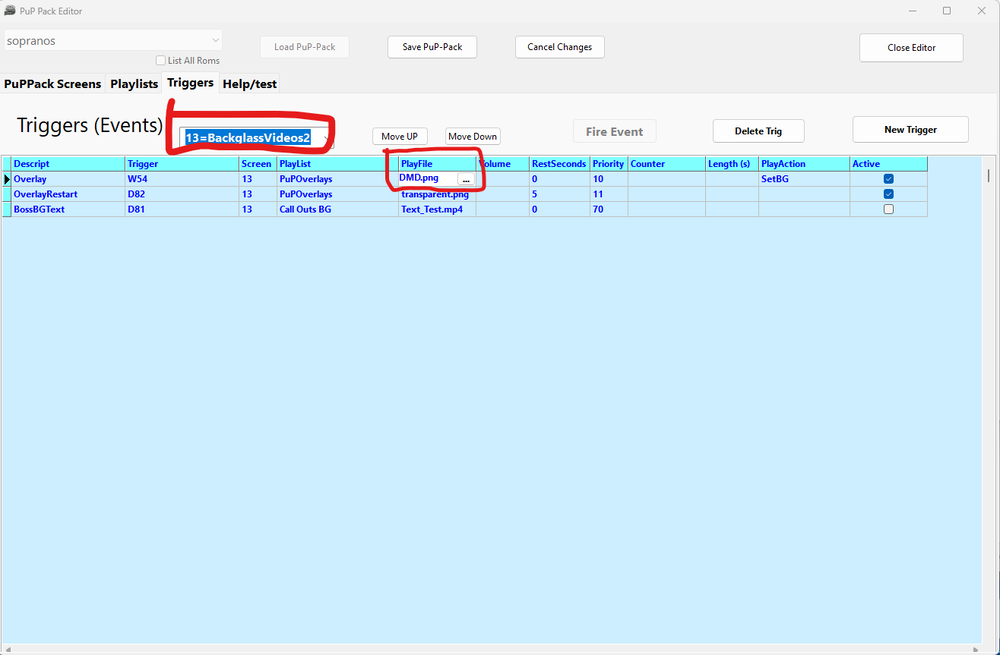
Task: Click the PlayAction column header
Action: pyautogui.click(x=804, y=164)
